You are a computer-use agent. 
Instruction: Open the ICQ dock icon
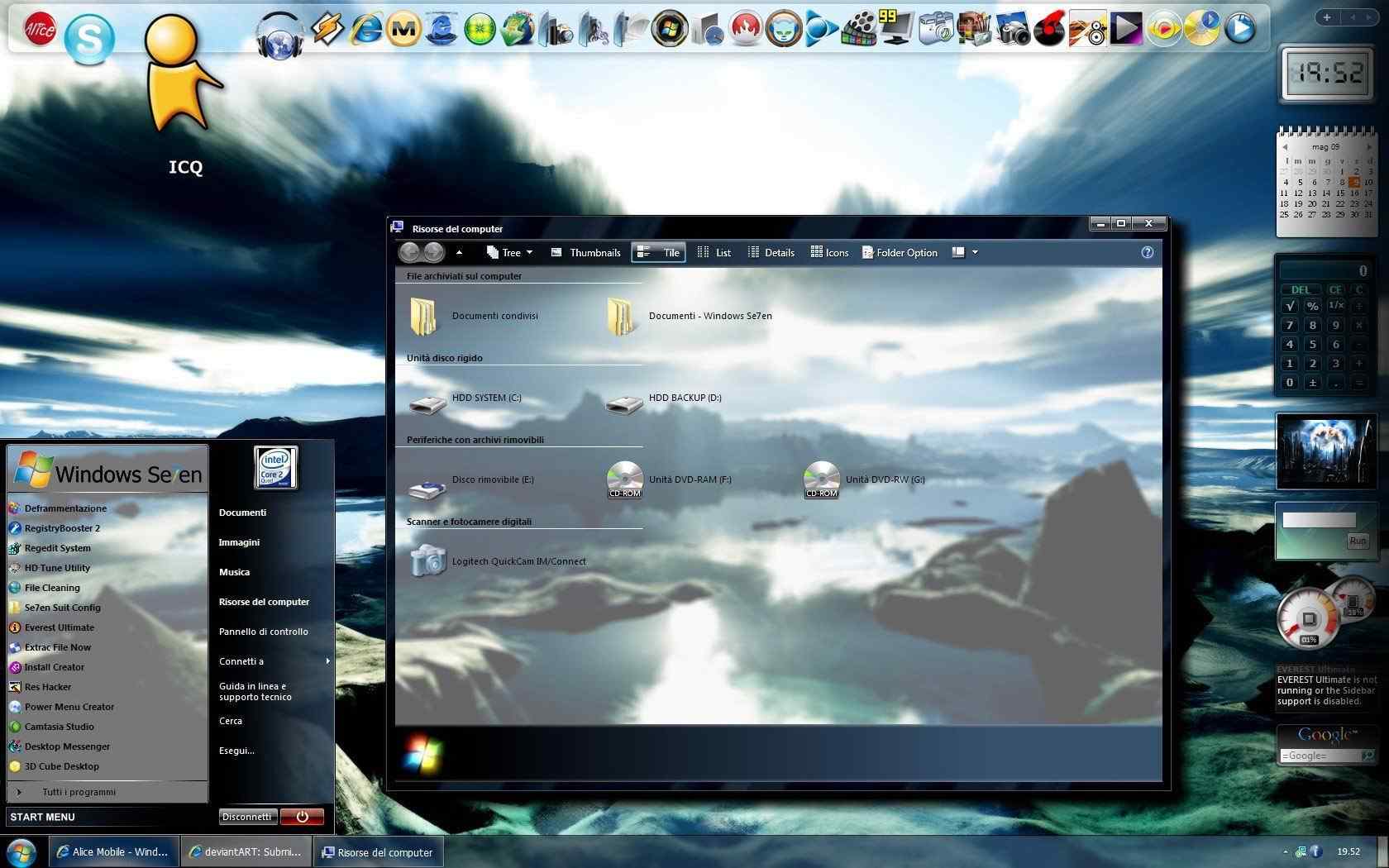pyautogui.click(x=181, y=74)
